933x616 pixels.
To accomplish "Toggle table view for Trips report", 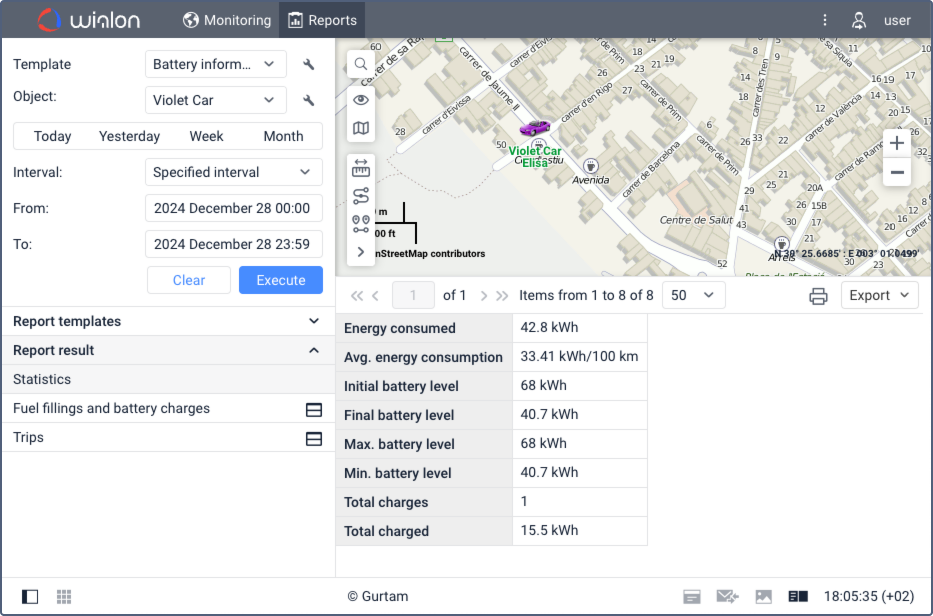I will [313, 438].
